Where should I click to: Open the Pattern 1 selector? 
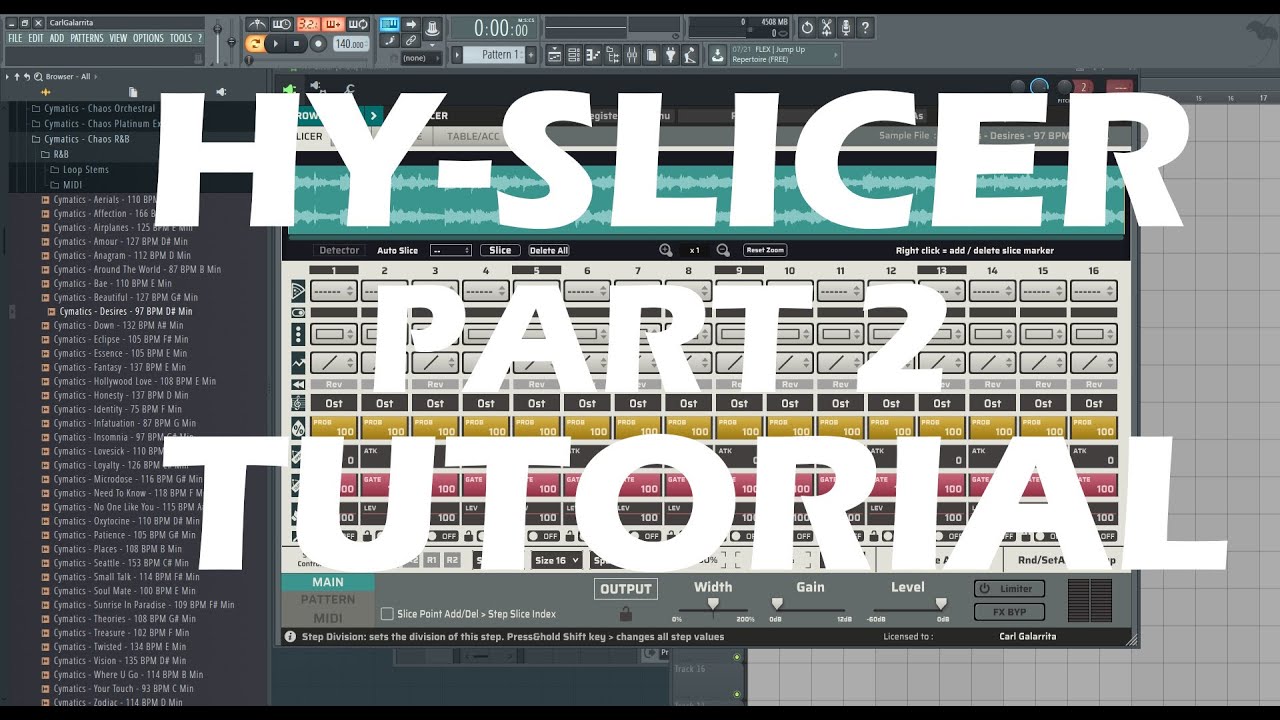coord(496,55)
